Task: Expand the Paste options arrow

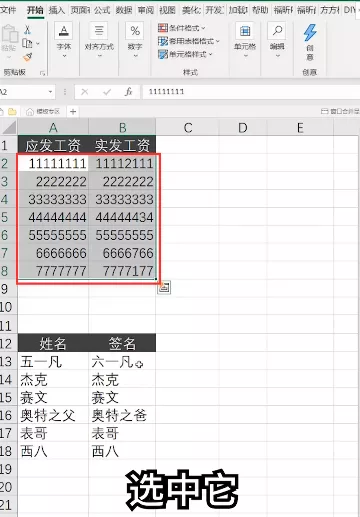Action: point(9,58)
